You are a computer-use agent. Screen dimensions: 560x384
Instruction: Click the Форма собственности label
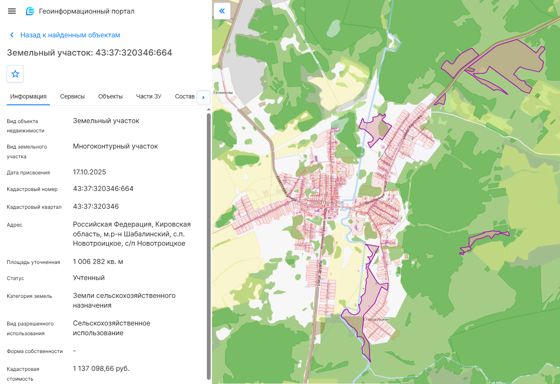click(35, 351)
